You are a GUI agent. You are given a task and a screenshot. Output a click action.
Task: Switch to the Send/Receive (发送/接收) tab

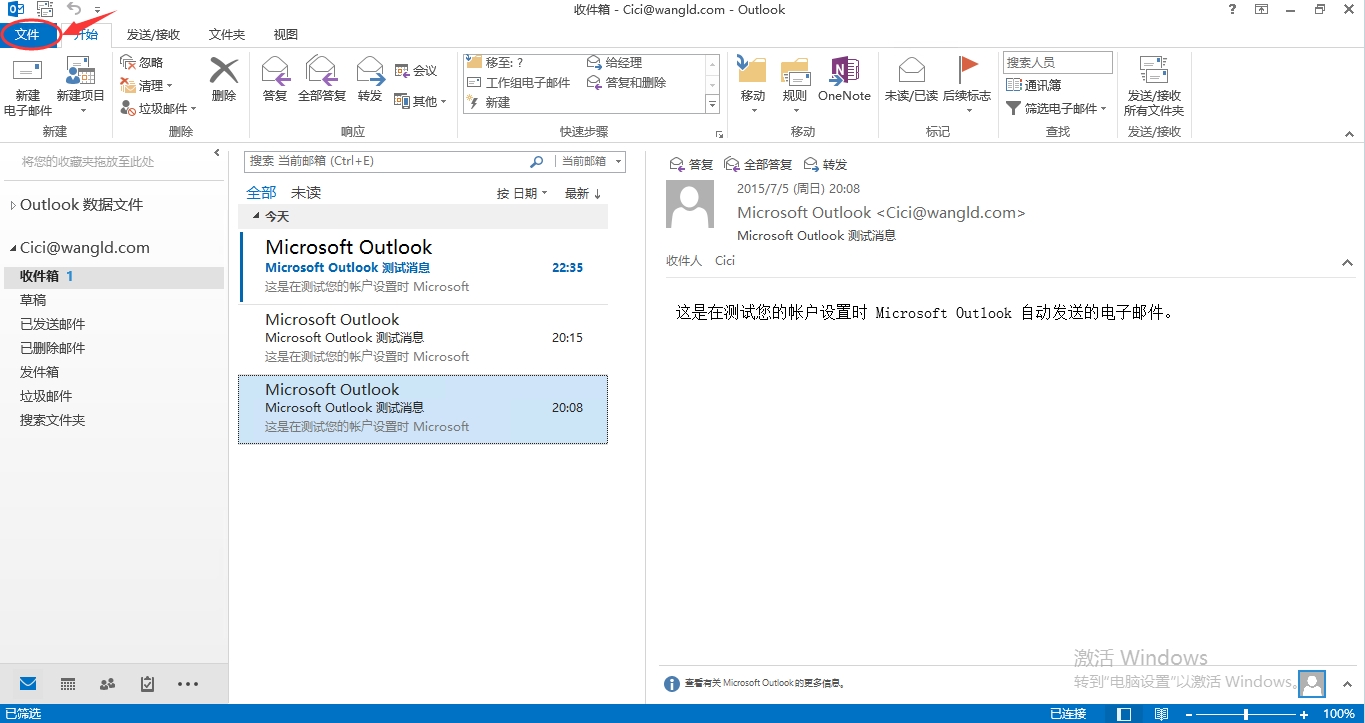pos(153,34)
